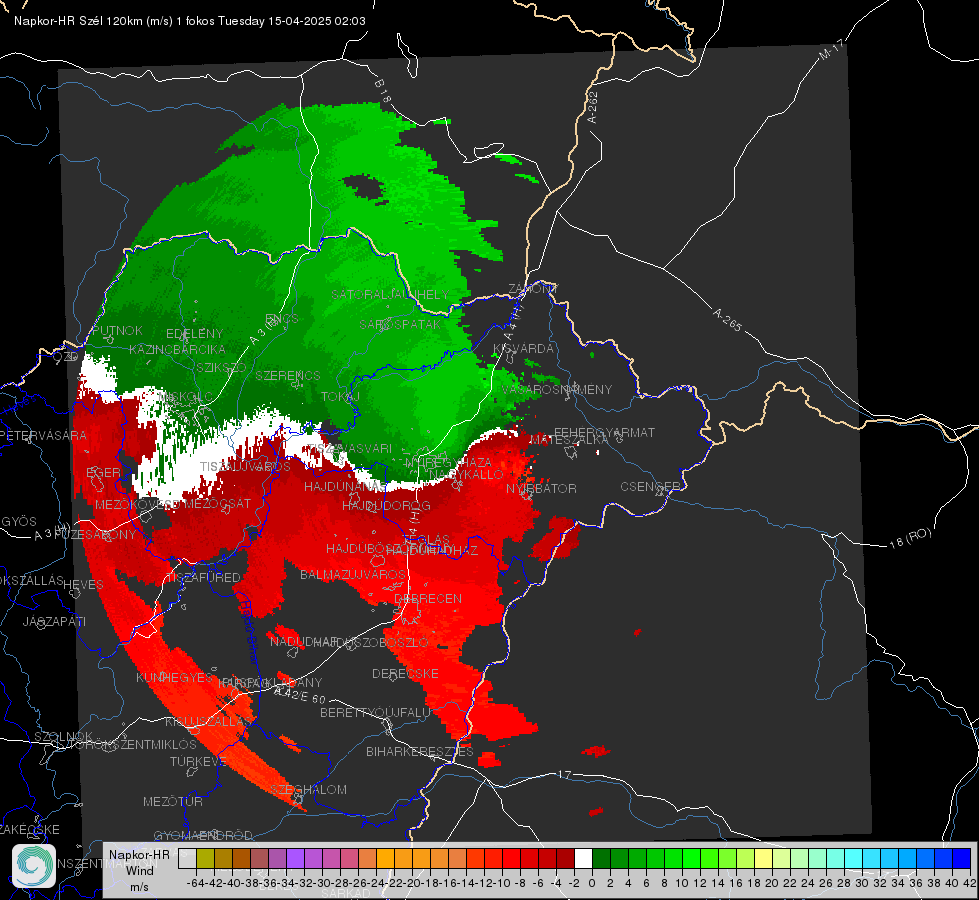Click the 'BERETTYOUJFALU' label

(x=375, y=713)
